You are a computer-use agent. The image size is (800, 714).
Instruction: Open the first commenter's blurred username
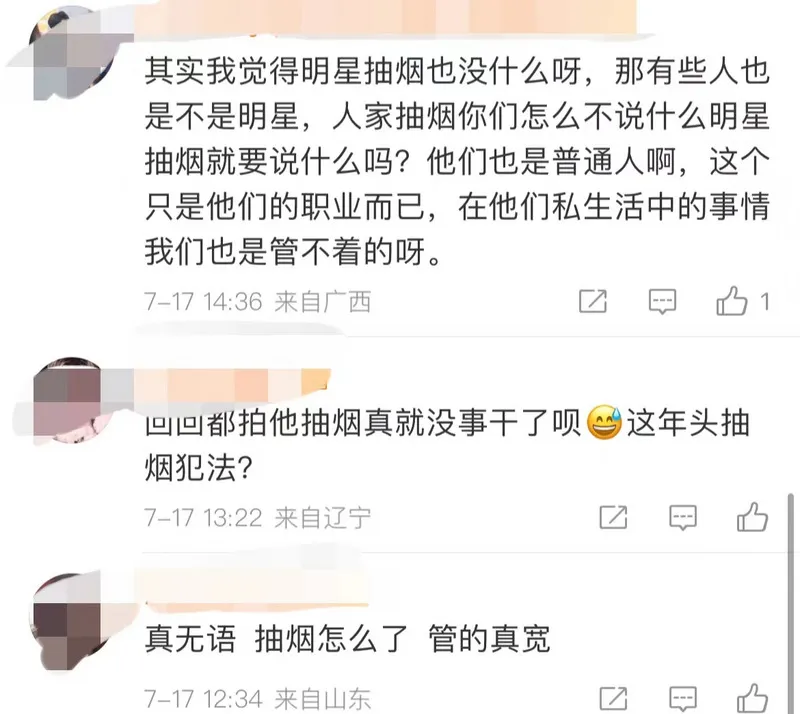388,18
